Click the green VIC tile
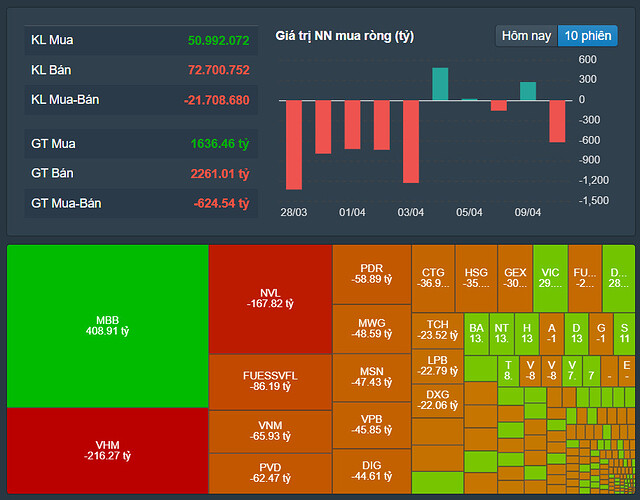 [550, 278]
